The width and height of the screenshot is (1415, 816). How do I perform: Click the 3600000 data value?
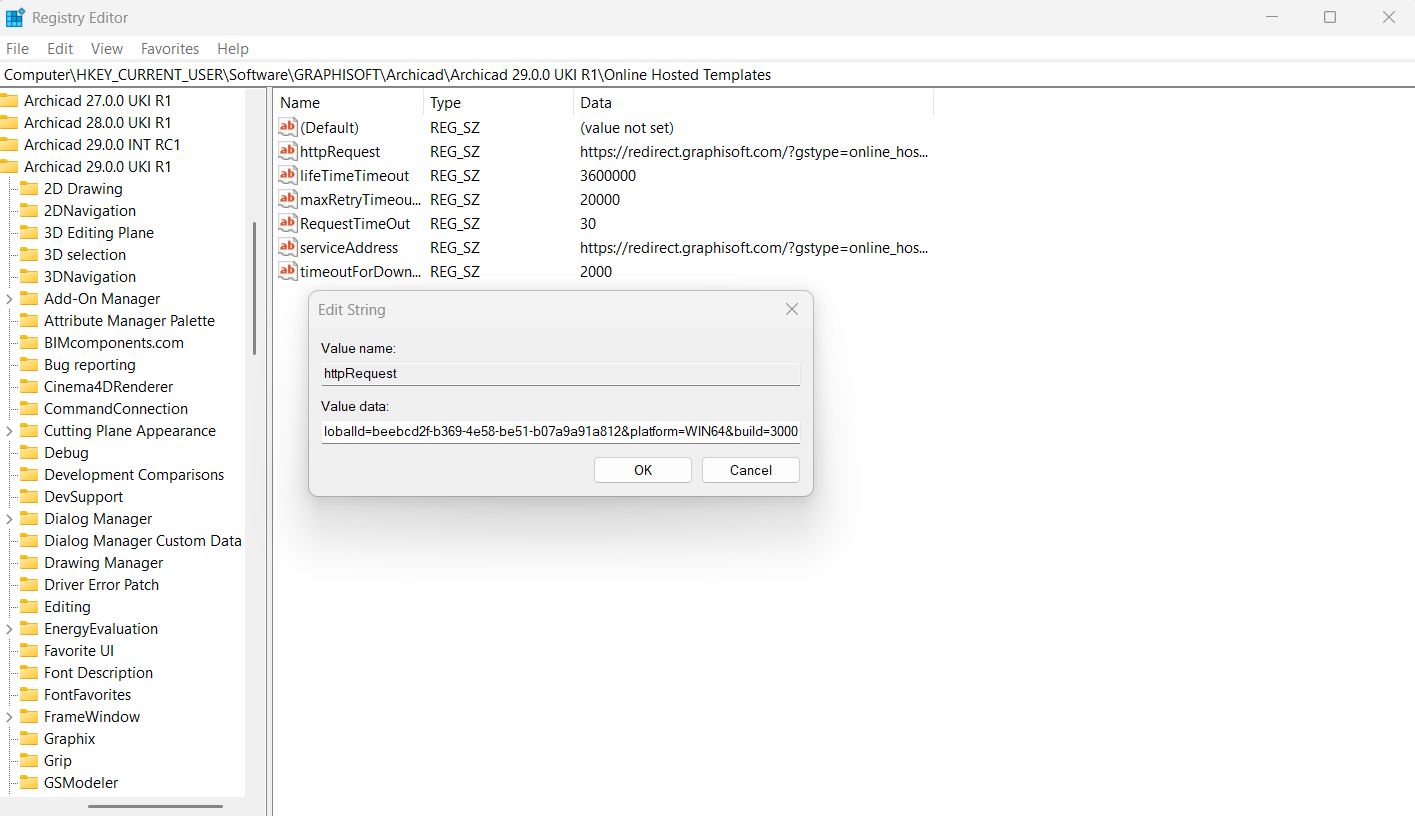pyautogui.click(x=608, y=175)
